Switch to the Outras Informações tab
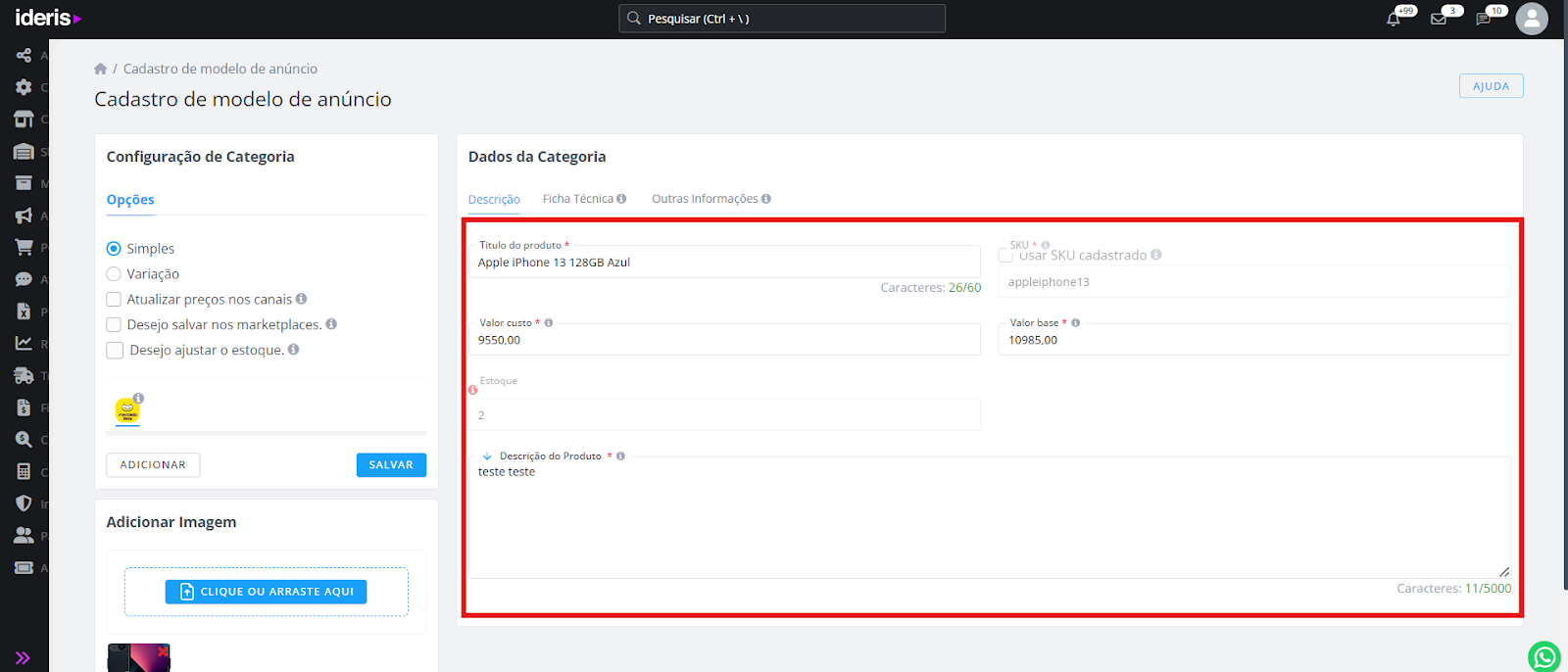Screen dimensions: 1568x672 706,199
